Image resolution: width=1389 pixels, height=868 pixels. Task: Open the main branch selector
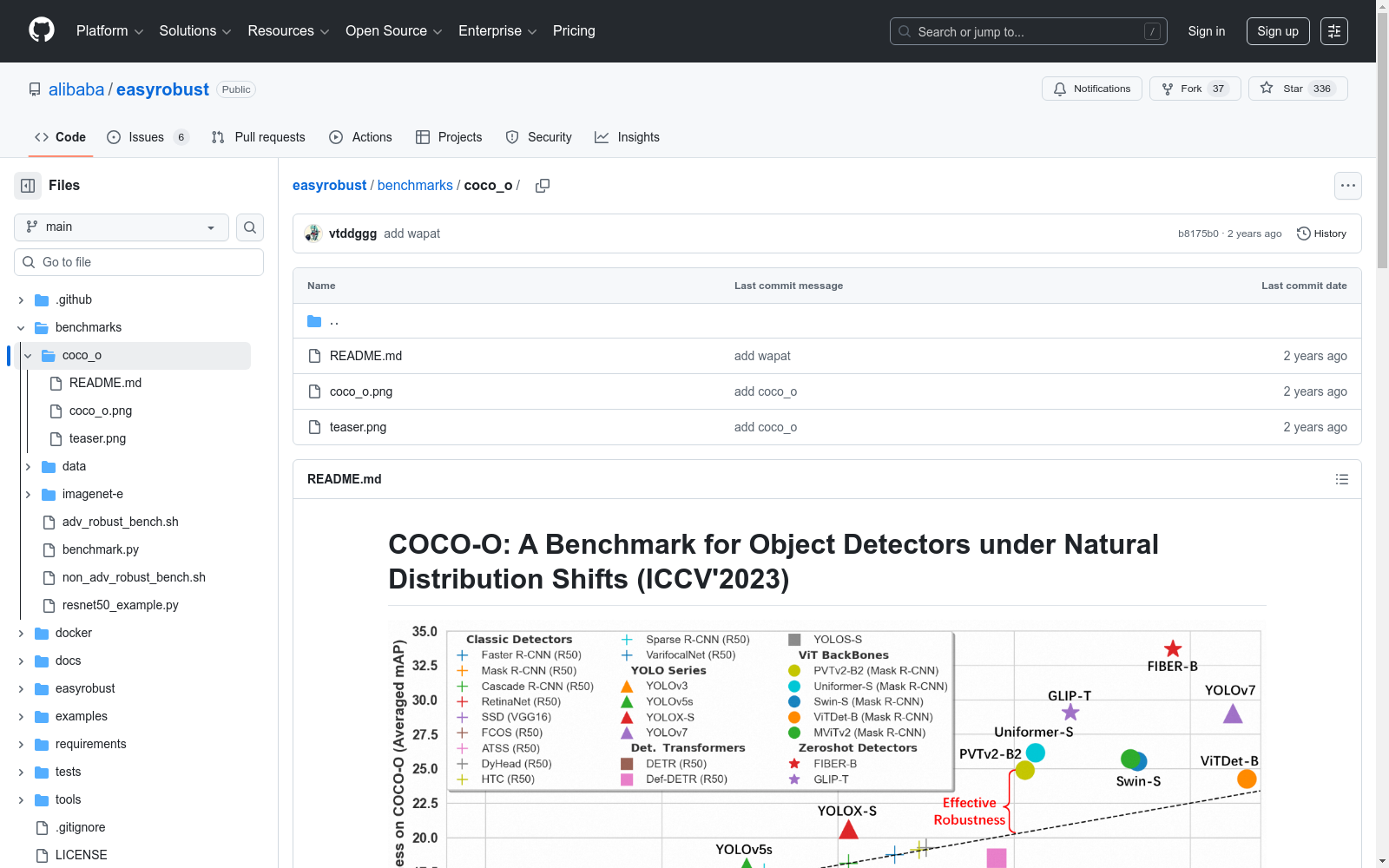122,227
